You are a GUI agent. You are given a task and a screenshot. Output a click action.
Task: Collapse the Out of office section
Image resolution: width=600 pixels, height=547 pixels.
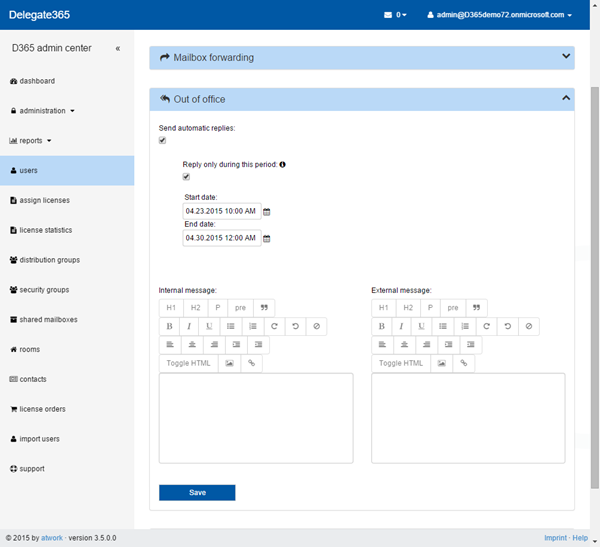(566, 99)
